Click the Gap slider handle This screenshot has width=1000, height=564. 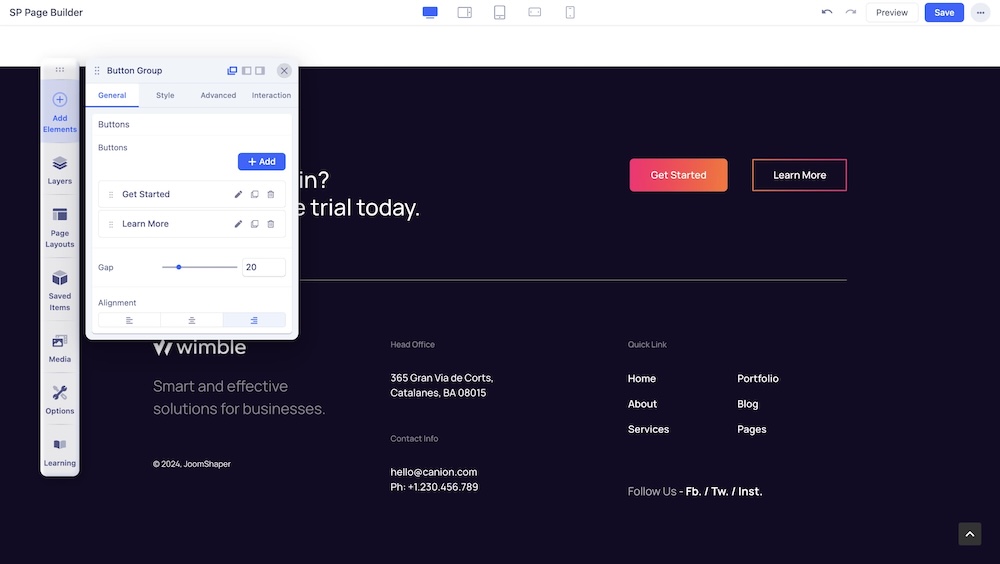tap(179, 267)
